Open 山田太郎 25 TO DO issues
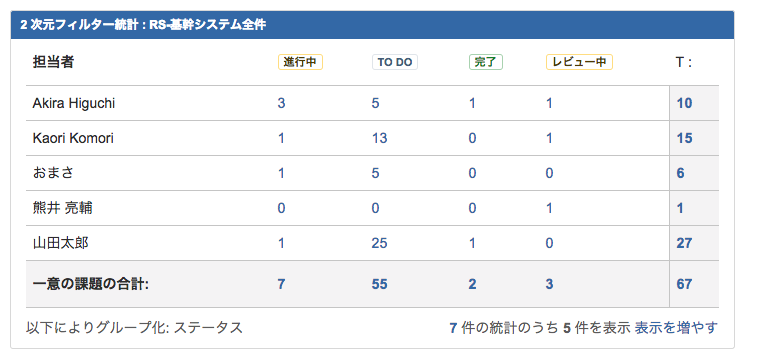Image resolution: width=758 pixels, height=364 pixels. coord(379,243)
